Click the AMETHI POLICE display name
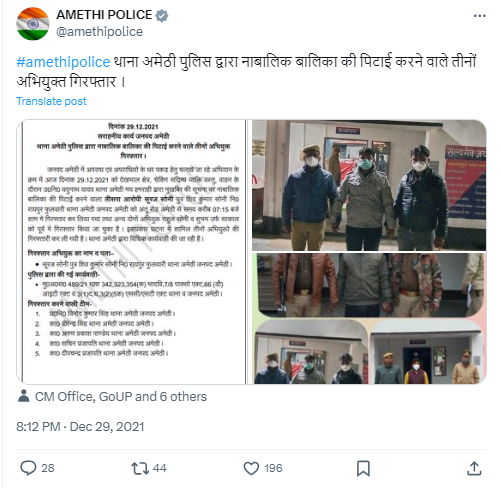Image resolution: width=501 pixels, height=488 pixels. 104,15
